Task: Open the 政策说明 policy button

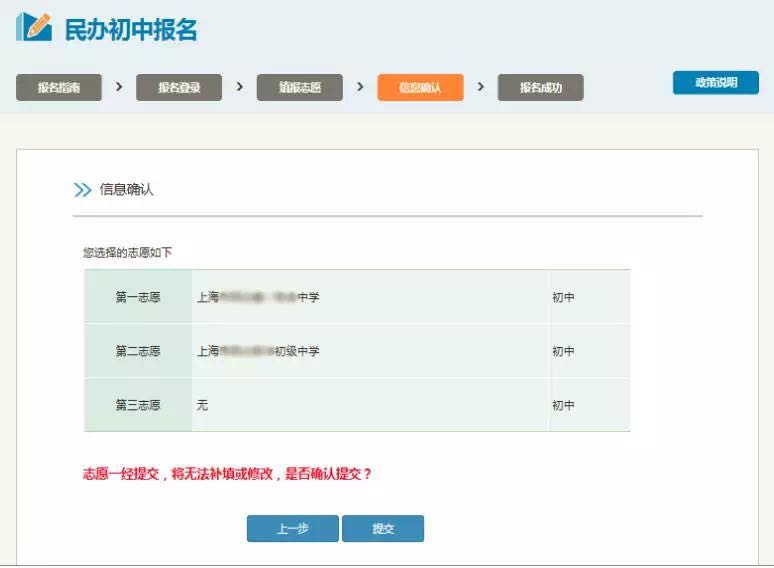Action: pyautogui.click(x=716, y=83)
